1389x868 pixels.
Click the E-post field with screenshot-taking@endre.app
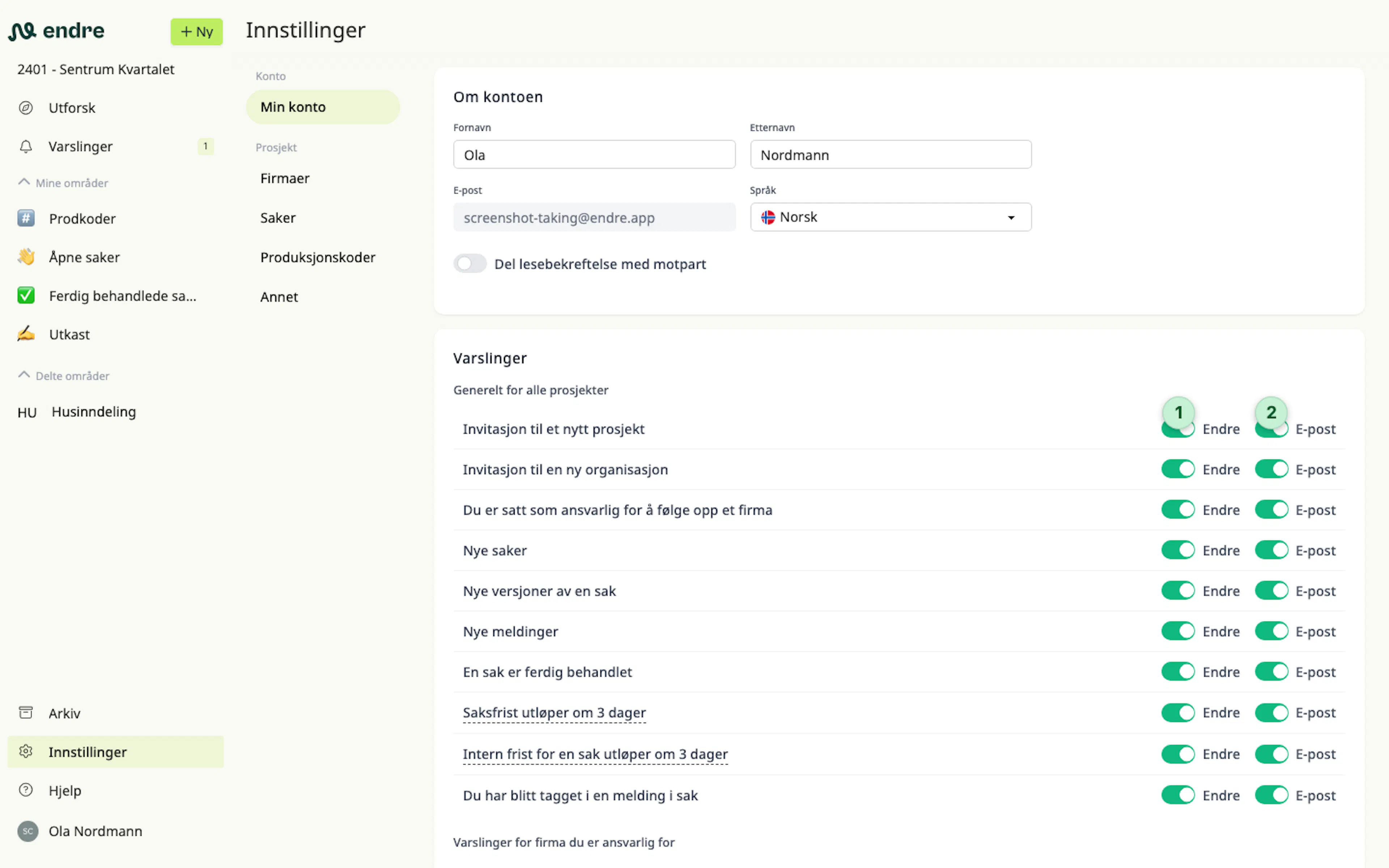[594, 217]
